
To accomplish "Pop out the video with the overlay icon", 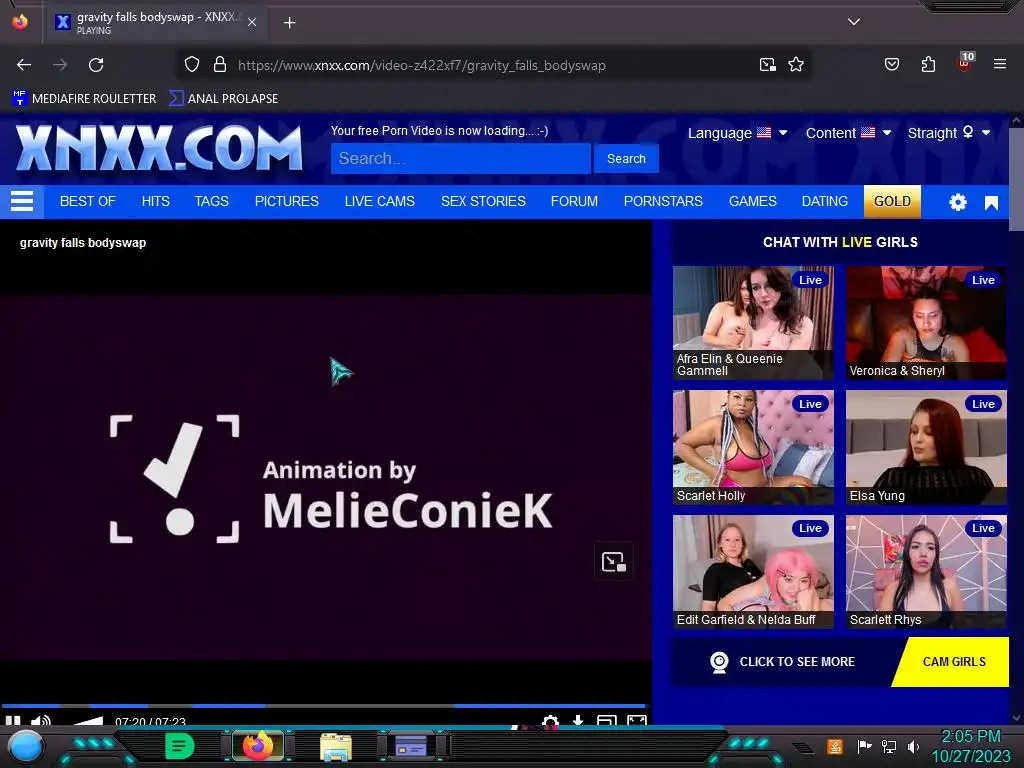I will [613, 562].
